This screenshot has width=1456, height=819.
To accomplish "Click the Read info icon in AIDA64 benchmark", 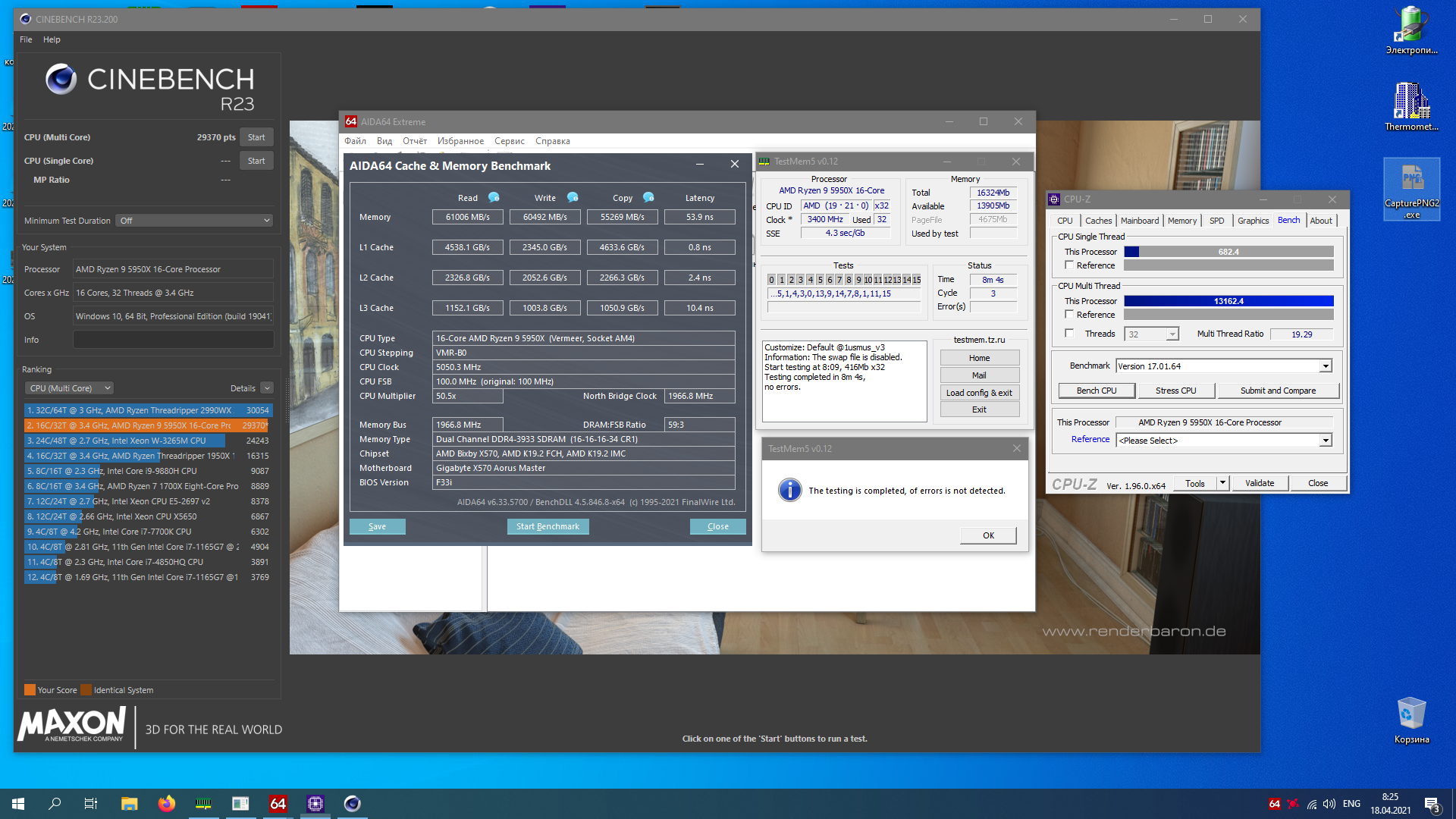I will click(494, 197).
